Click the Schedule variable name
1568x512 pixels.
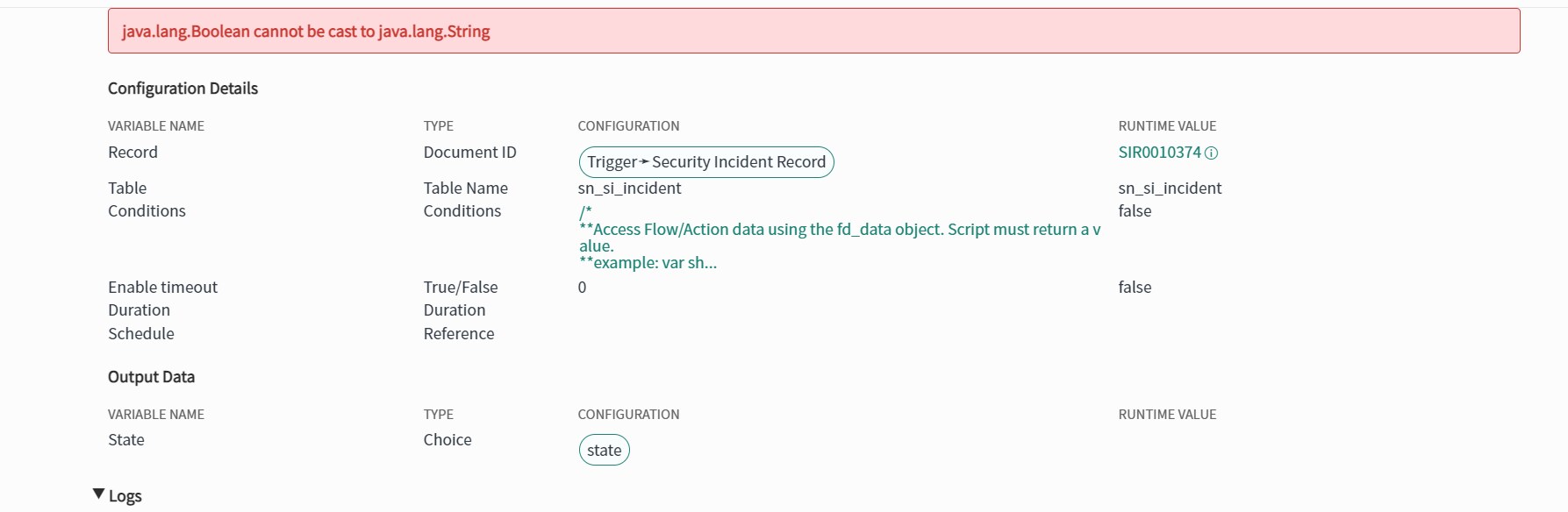click(141, 334)
